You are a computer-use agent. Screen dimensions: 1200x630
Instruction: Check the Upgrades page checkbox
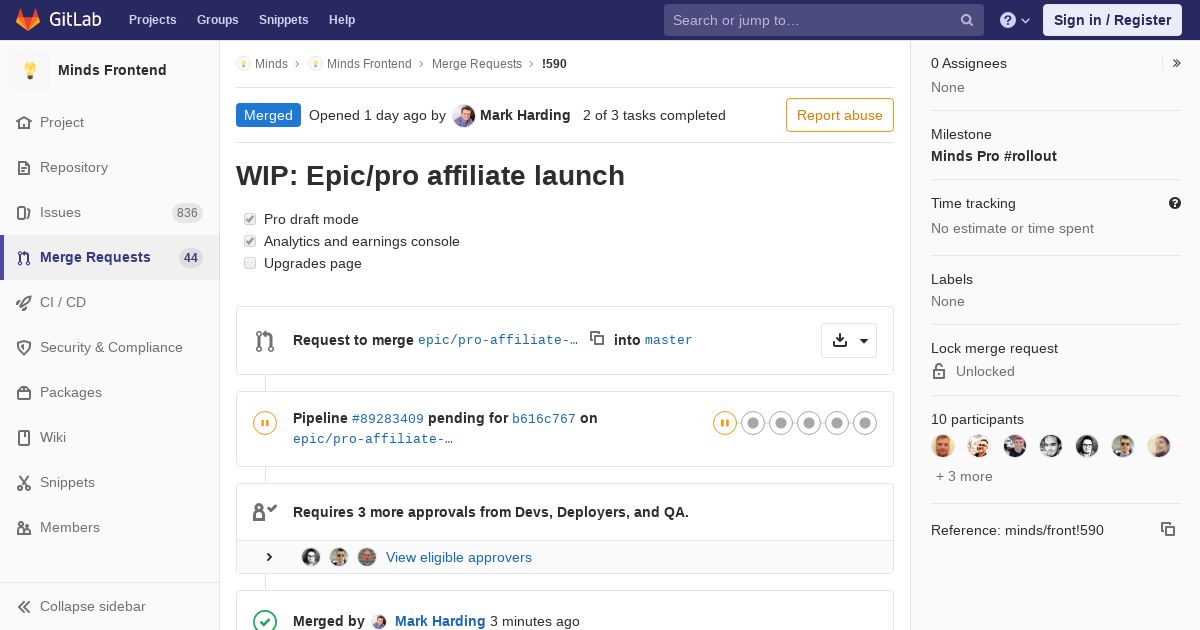pyautogui.click(x=250, y=263)
